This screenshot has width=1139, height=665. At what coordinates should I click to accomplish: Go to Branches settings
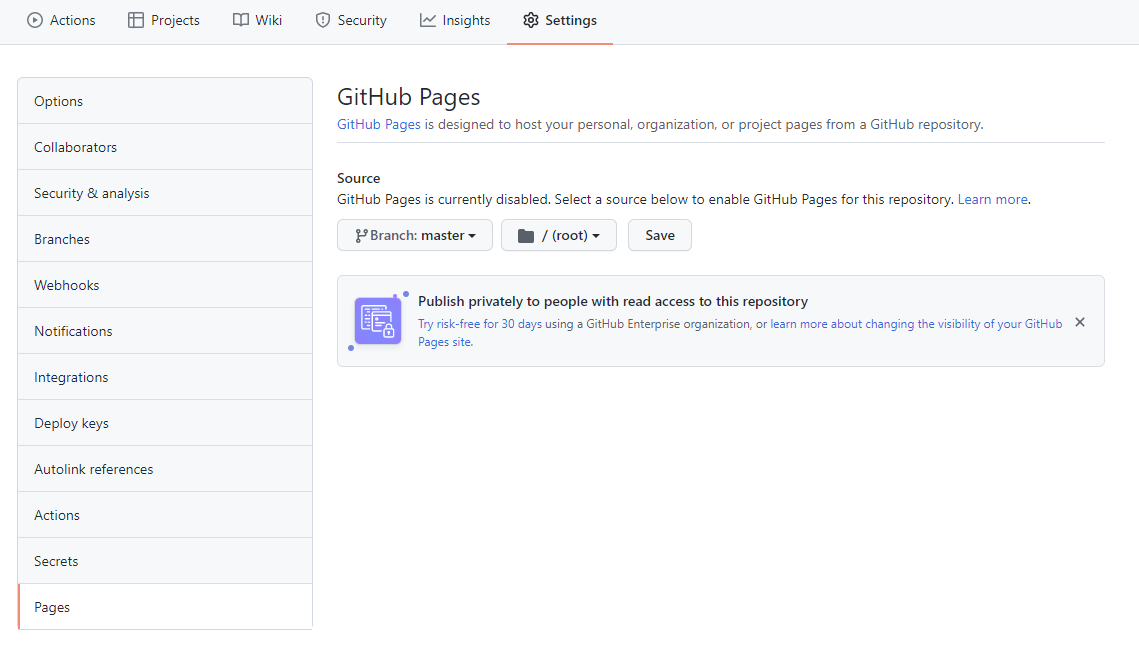pyautogui.click(x=165, y=239)
